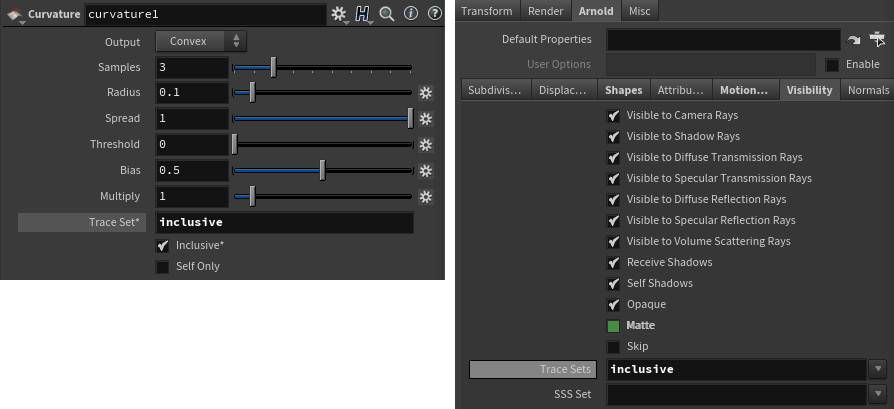Click the Curvature node type icon
The height and width of the screenshot is (409, 894).
click(15, 14)
